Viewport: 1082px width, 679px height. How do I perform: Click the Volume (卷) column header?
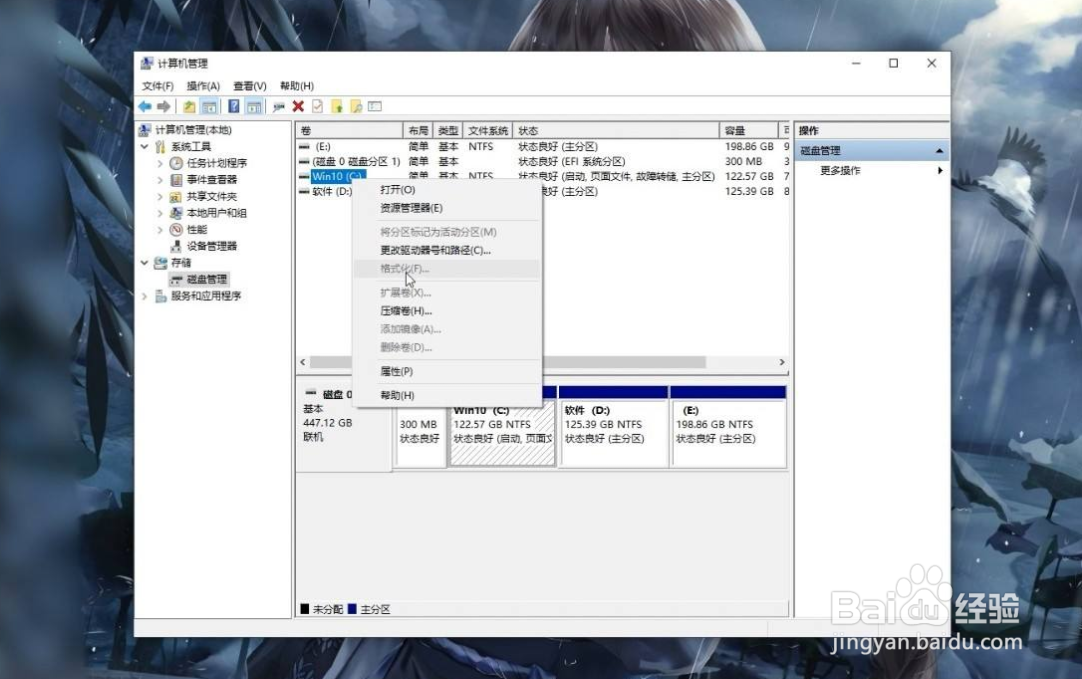(349, 130)
